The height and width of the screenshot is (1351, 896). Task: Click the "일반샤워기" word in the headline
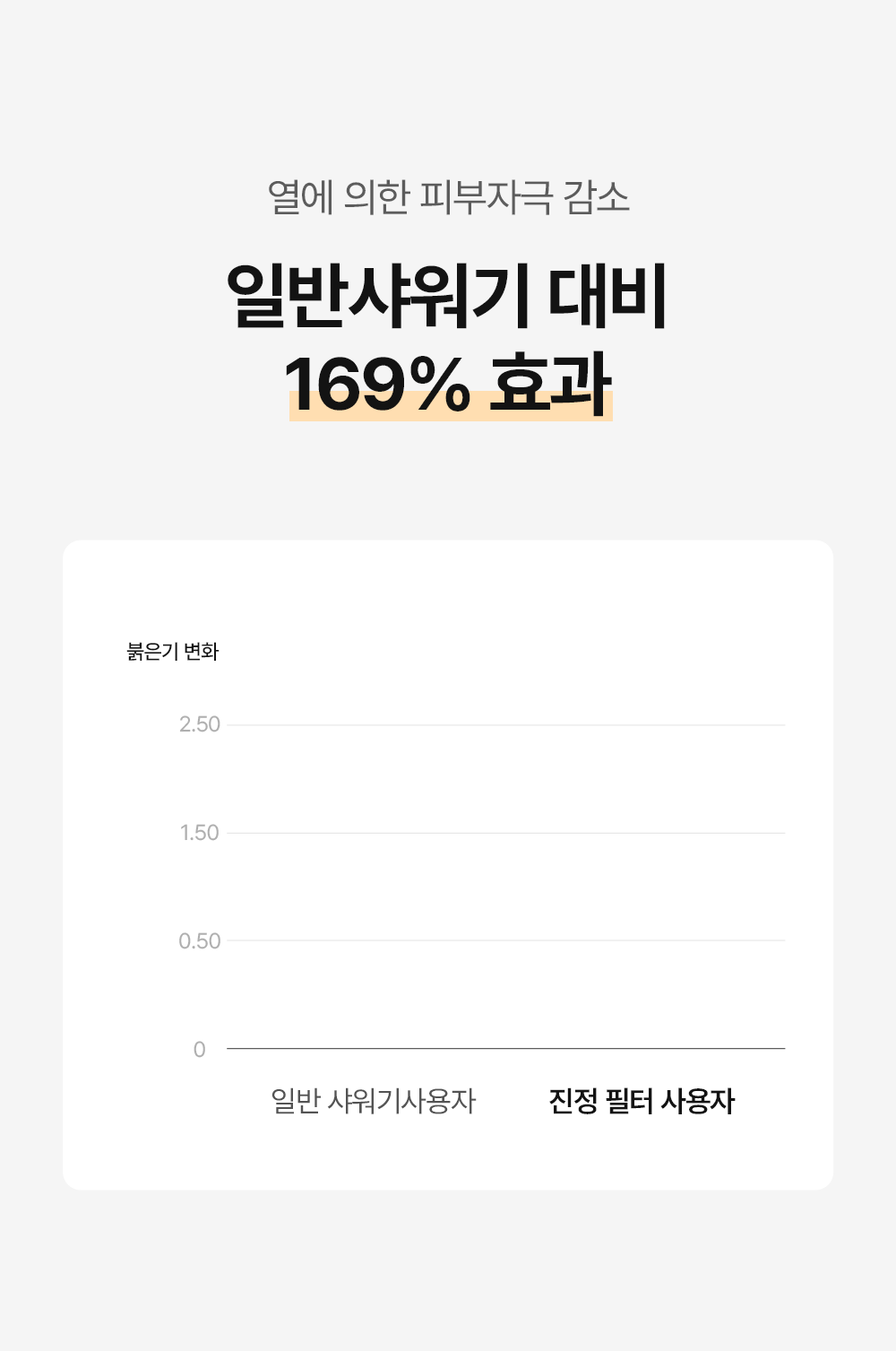(x=376, y=296)
